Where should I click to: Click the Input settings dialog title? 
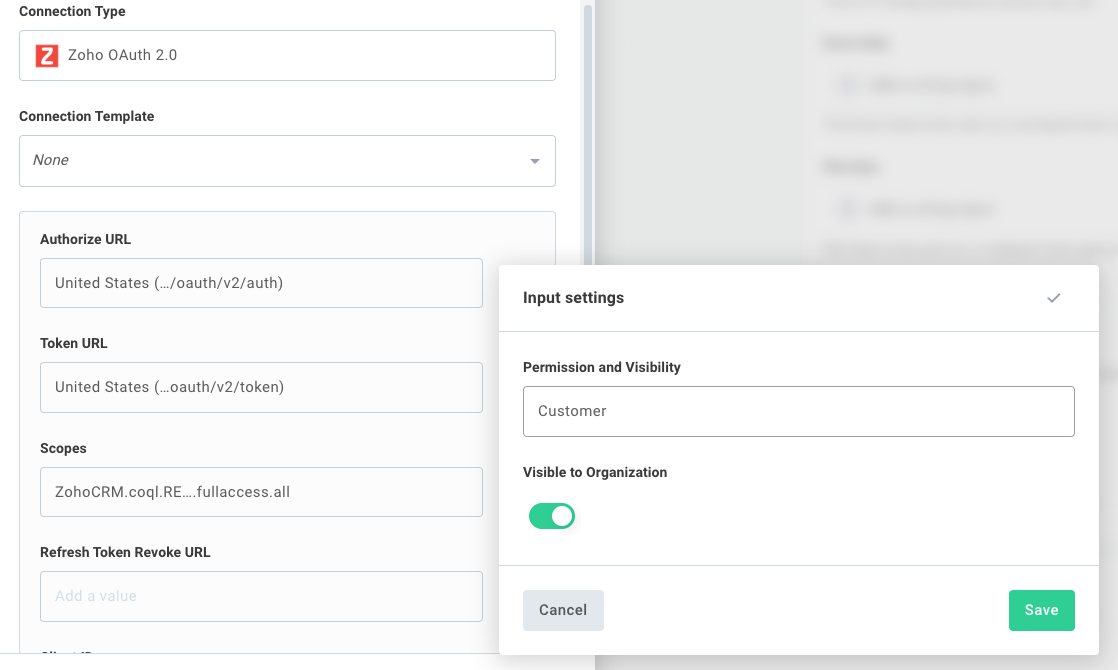572,297
